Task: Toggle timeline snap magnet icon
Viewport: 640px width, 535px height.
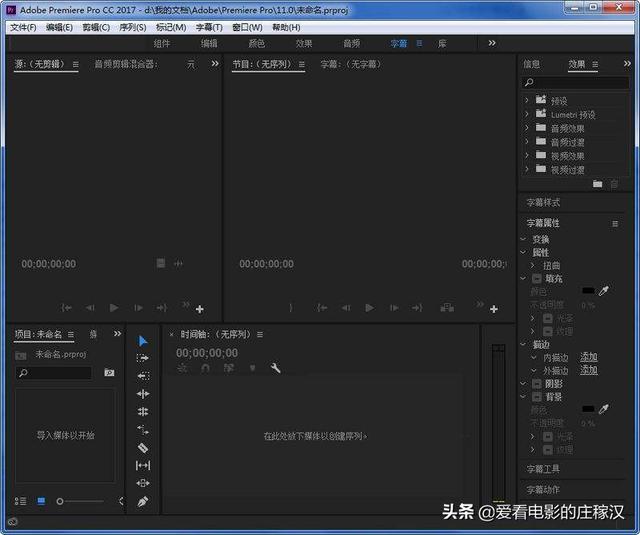Action: pos(205,369)
